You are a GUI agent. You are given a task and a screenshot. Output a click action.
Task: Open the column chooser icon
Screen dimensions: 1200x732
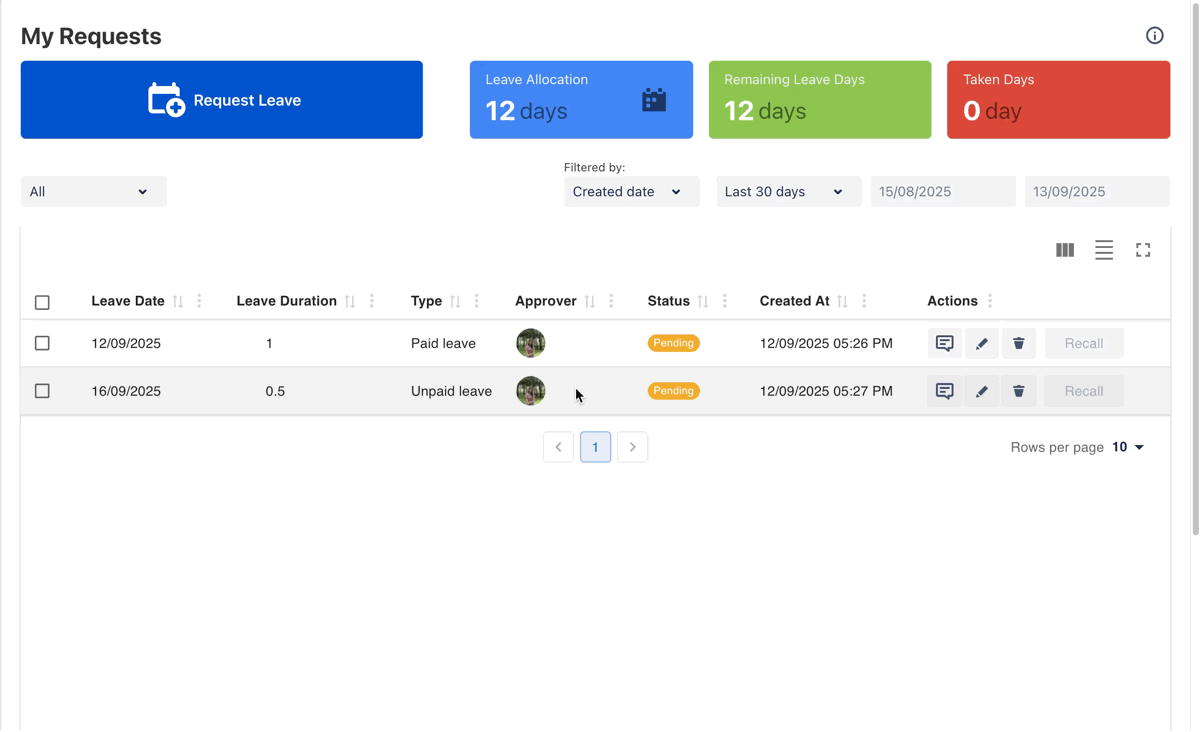1065,250
